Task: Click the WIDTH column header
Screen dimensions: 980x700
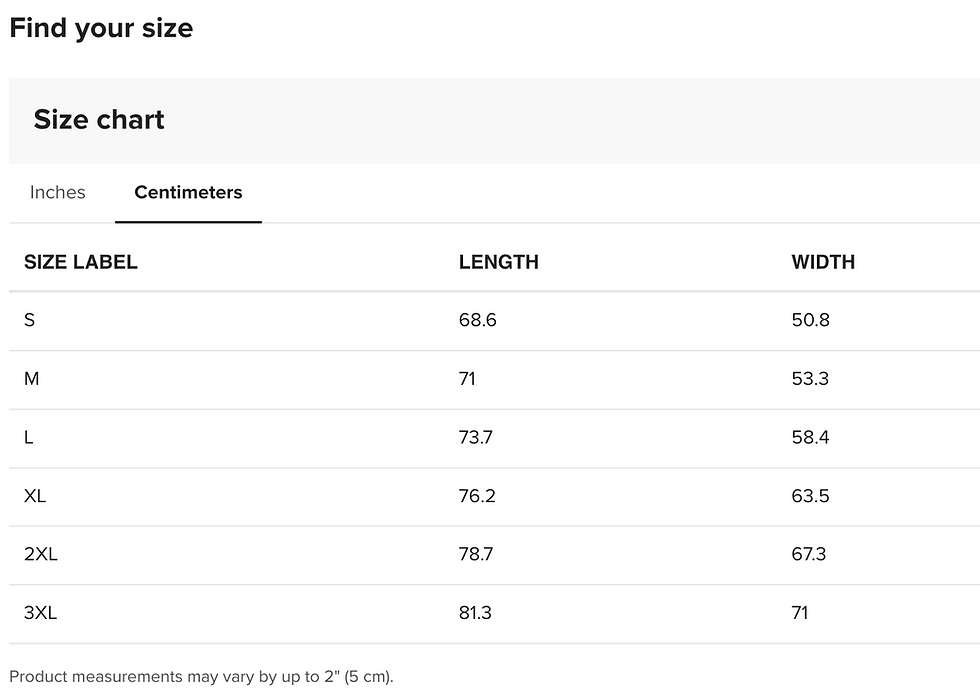Action: tap(823, 262)
